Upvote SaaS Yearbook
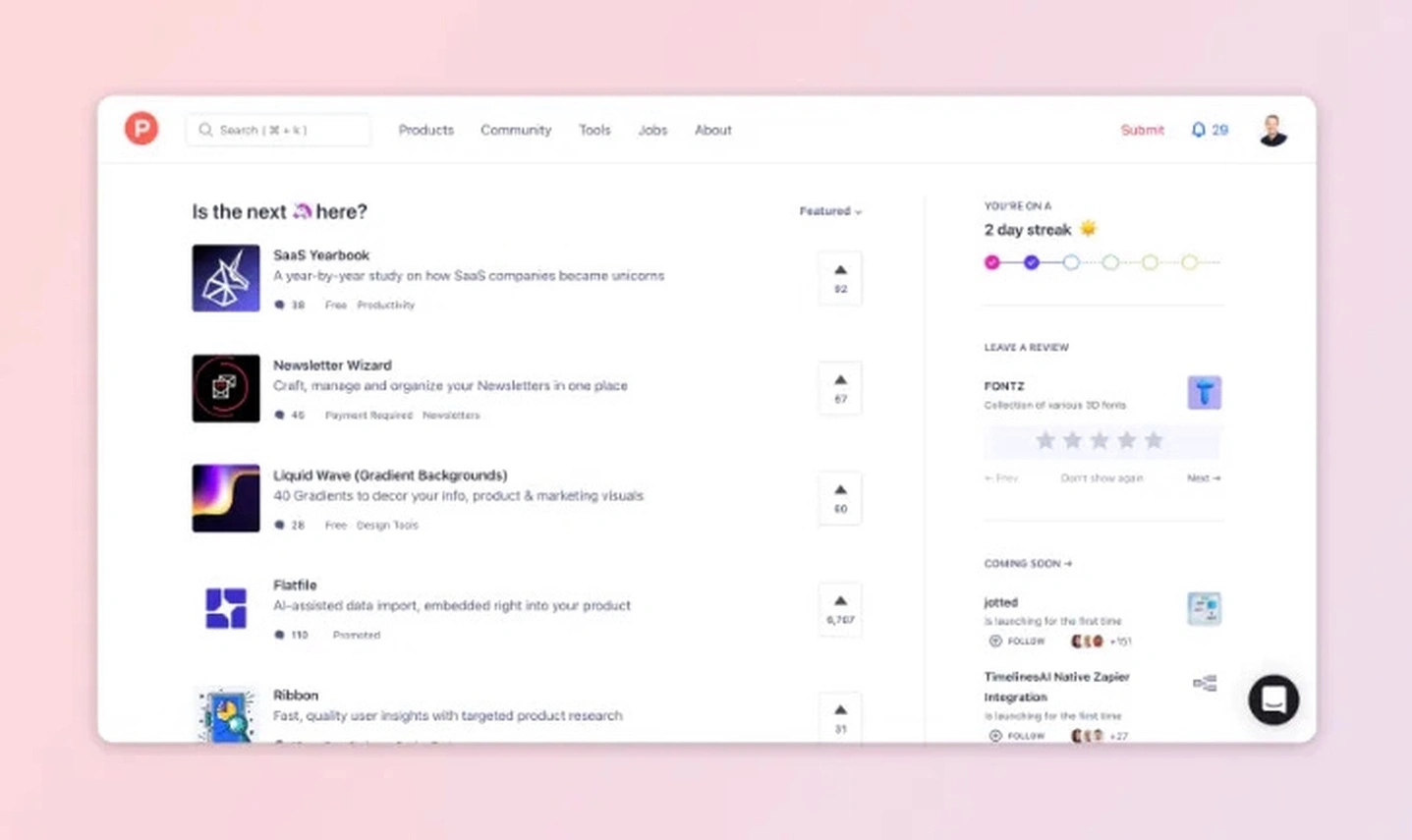Viewport: 1412px width, 840px height. tap(840, 278)
